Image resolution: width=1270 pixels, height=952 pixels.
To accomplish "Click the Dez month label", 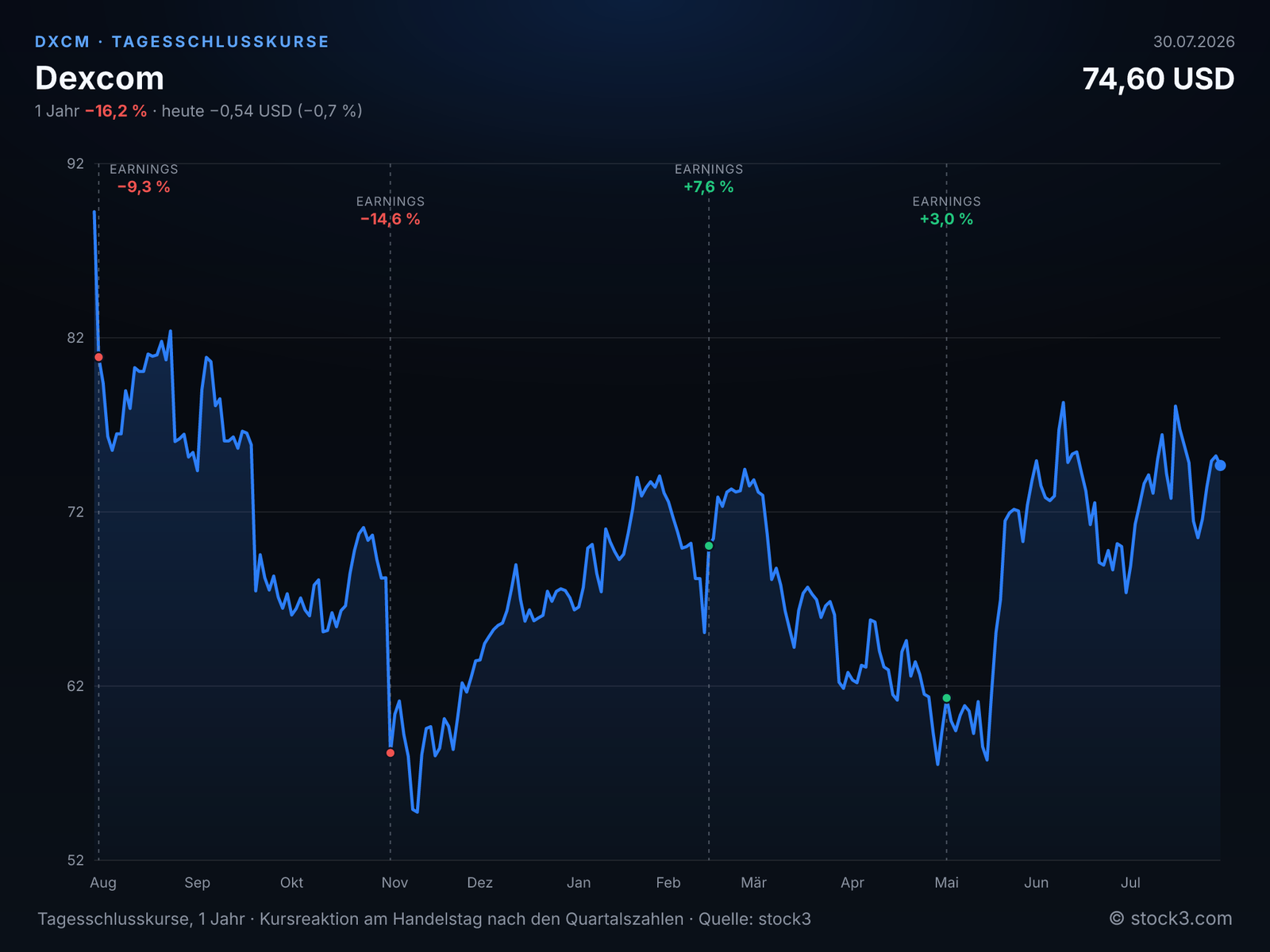I will [x=480, y=883].
